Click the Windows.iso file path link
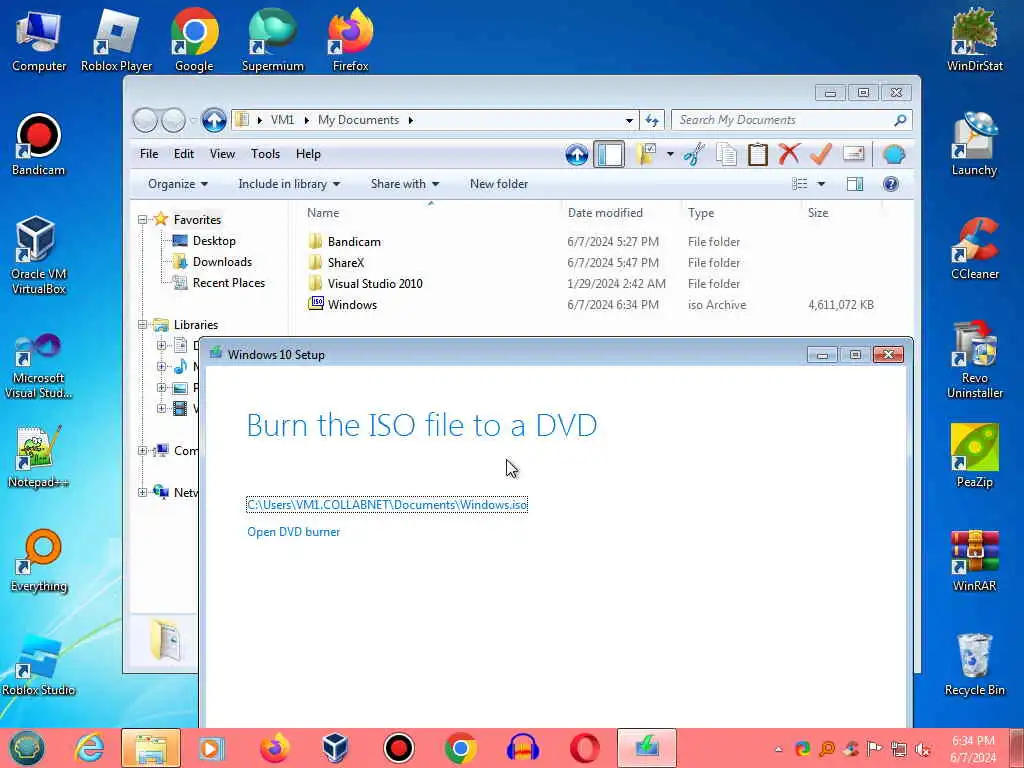This screenshot has height=768, width=1024. pos(387,505)
